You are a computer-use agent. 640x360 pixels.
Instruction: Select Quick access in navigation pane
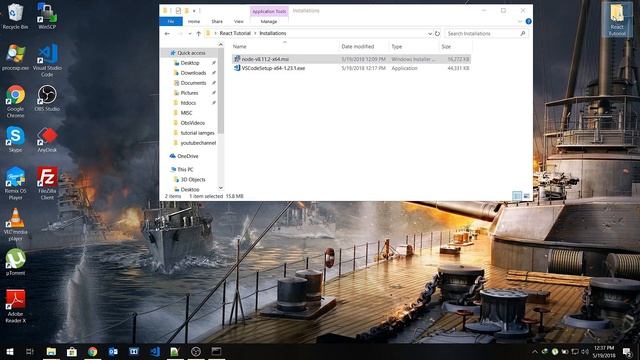191,53
